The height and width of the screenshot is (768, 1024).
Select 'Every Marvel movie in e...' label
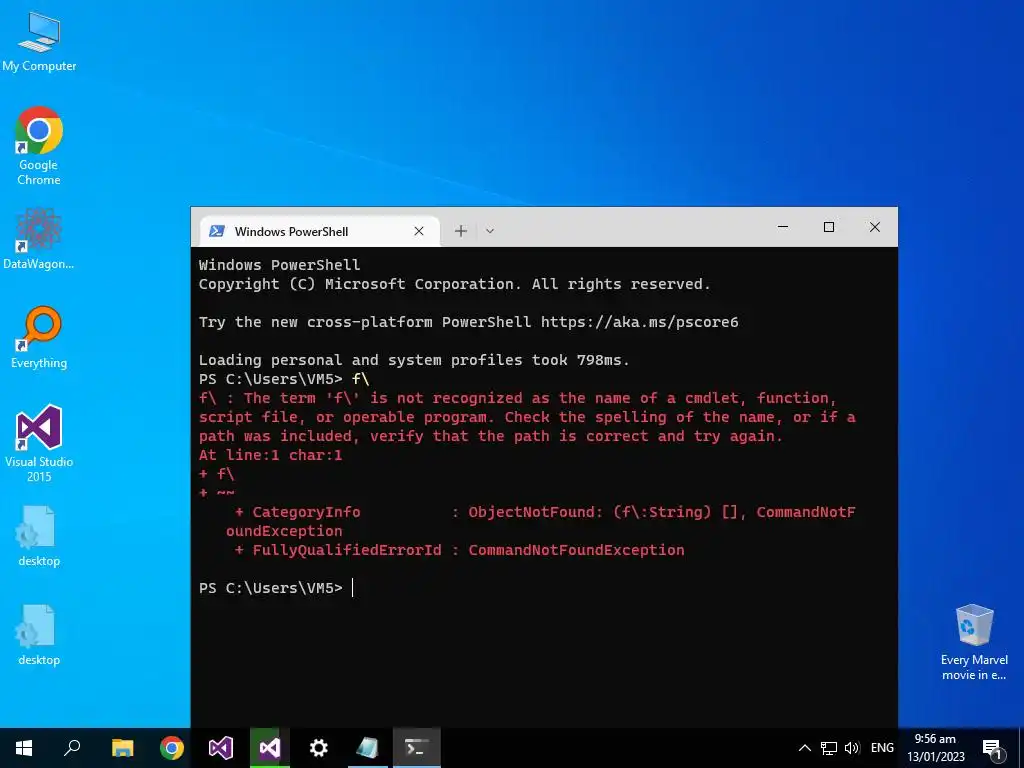(974, 667)
